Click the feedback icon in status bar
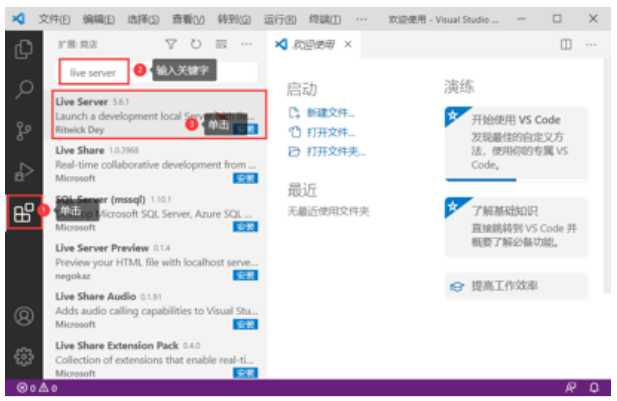The height and width of the screenshot is (401, 617). pos(571,388)
